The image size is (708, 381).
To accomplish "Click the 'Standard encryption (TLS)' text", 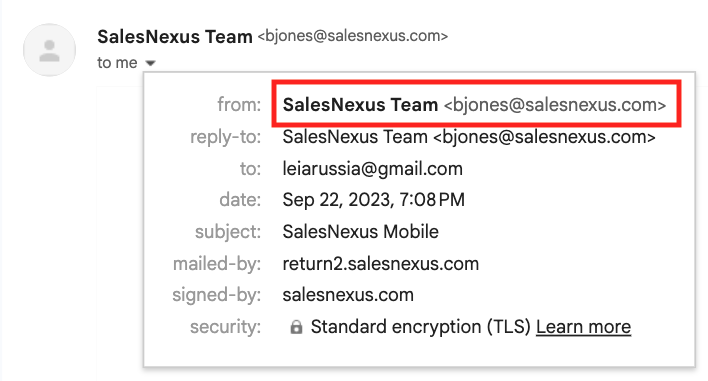I will (x=420, y=327).
